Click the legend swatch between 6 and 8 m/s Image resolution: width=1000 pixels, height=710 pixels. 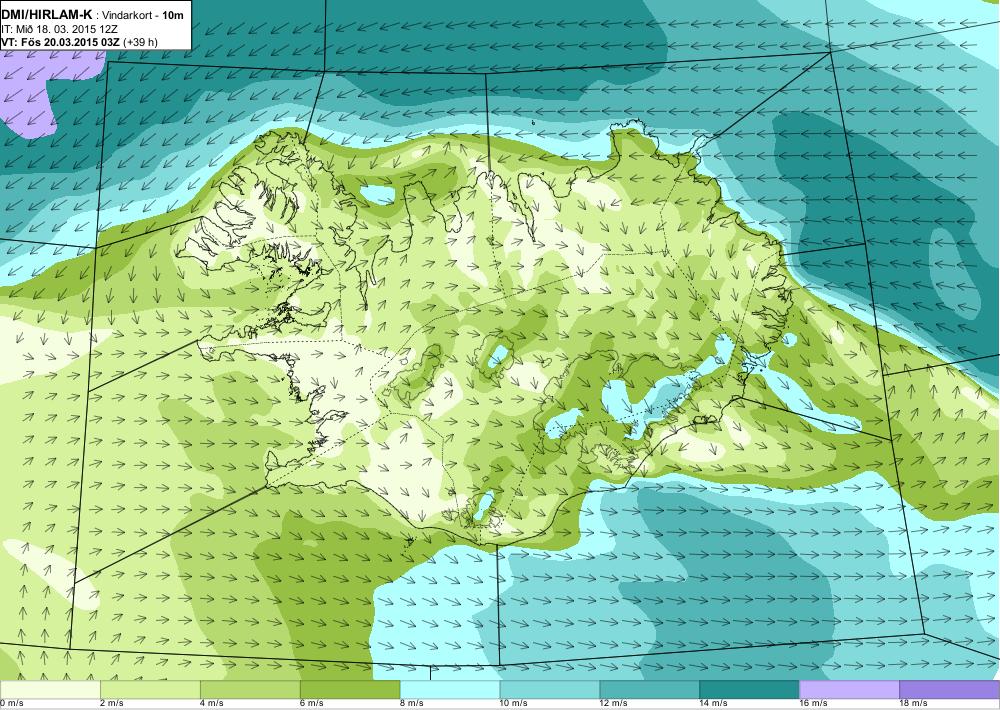point(350,690)
